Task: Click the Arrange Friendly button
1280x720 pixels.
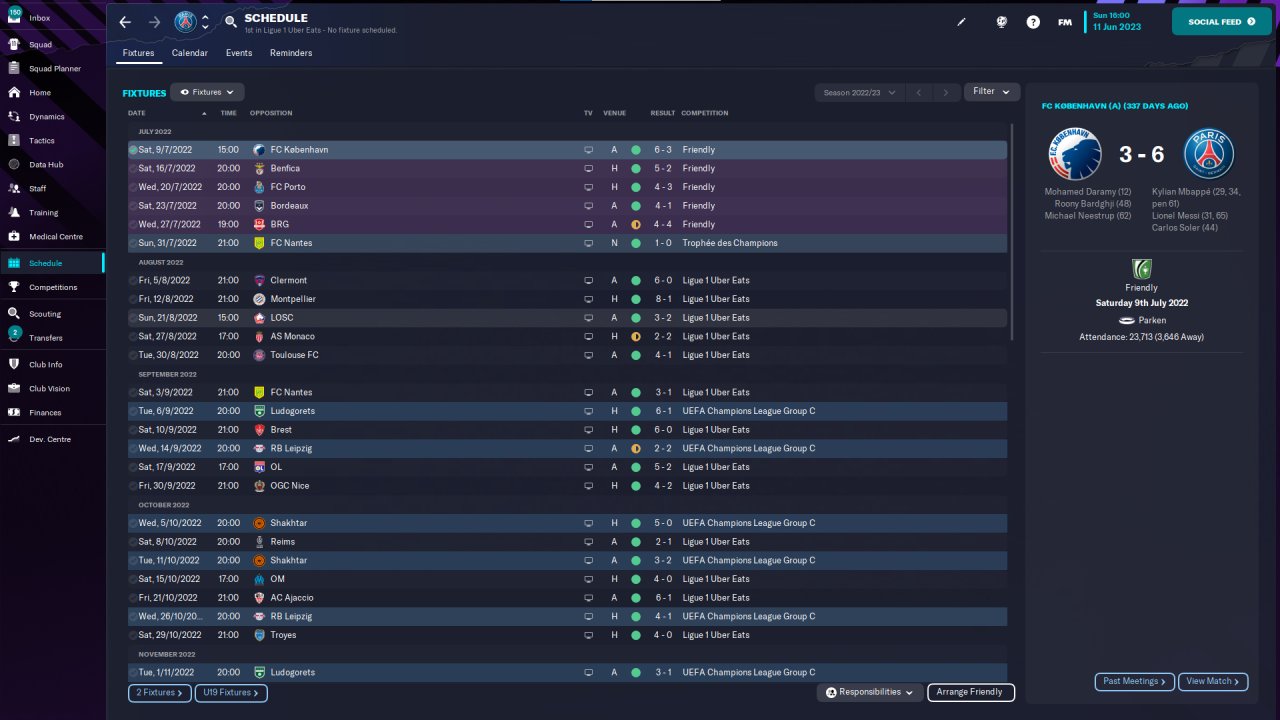Action: 971,692
